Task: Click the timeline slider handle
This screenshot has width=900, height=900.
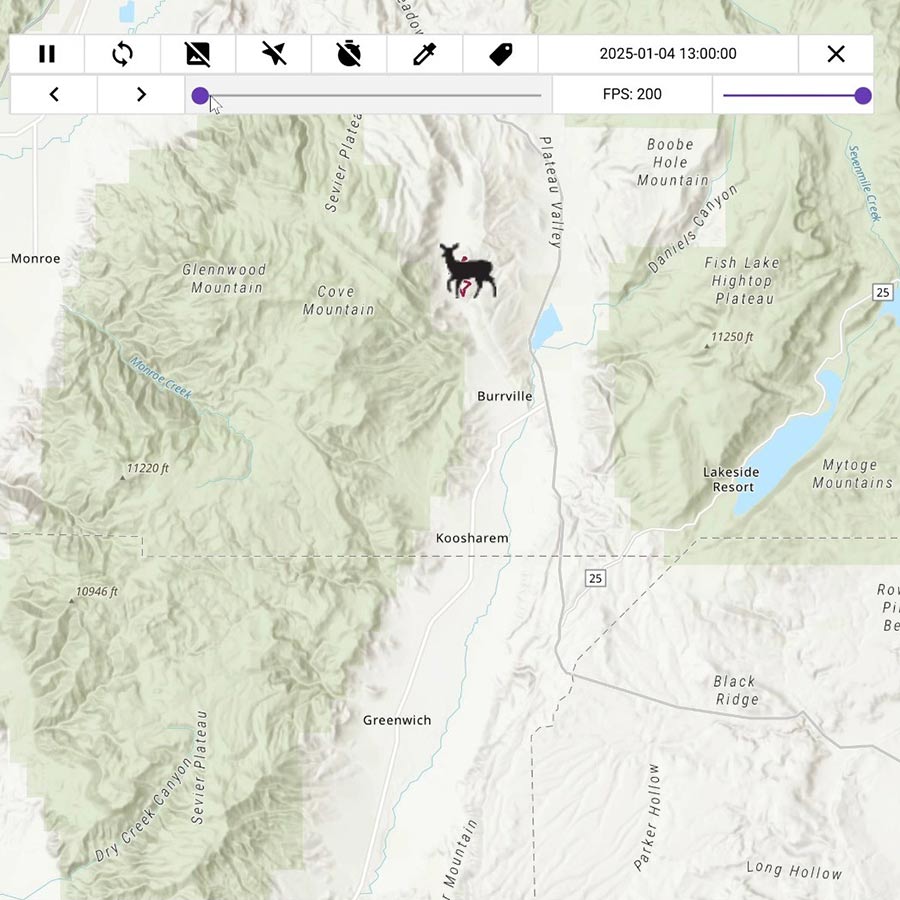Action: 200,96
